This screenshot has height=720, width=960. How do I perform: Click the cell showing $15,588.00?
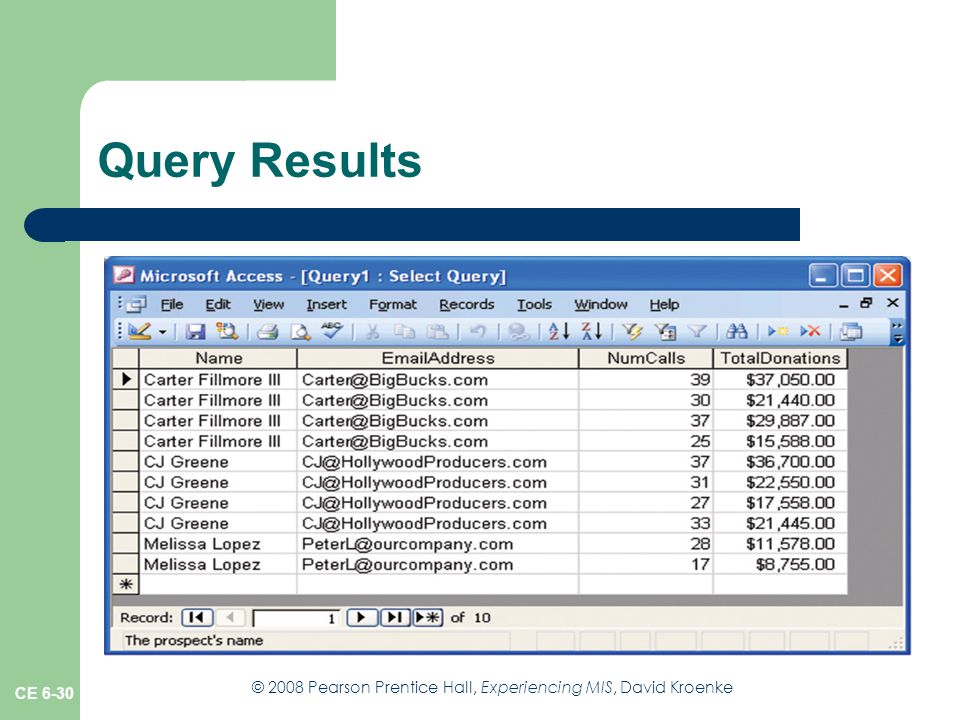point(780,441)
